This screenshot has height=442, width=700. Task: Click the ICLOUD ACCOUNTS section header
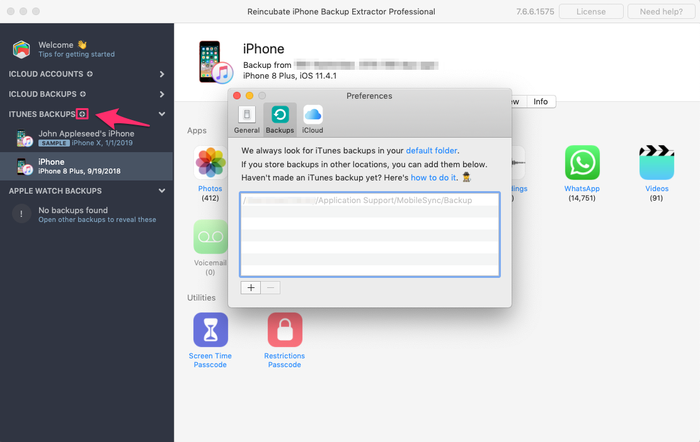click(x=46, y=74)
